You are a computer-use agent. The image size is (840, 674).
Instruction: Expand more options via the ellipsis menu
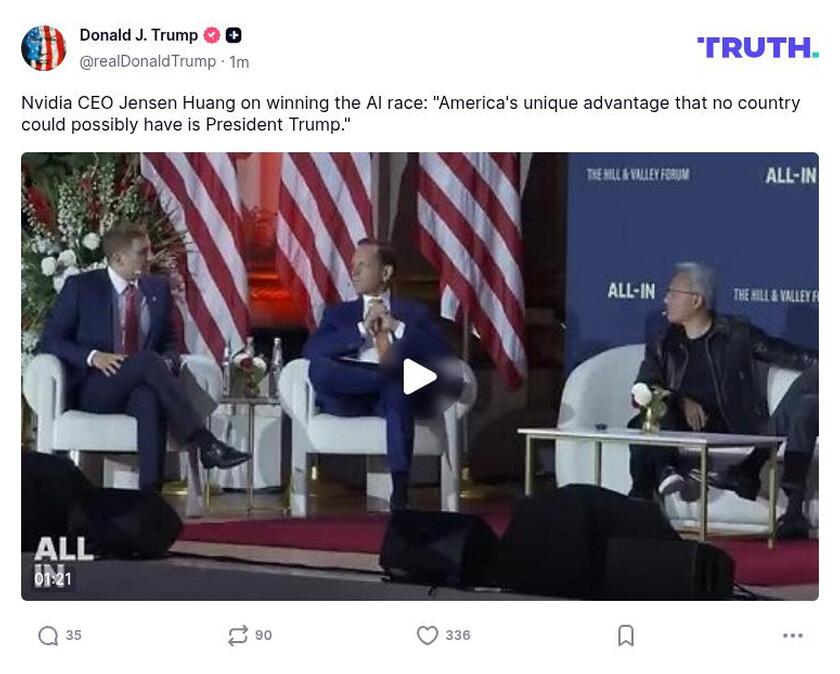[x=794, y=634]
